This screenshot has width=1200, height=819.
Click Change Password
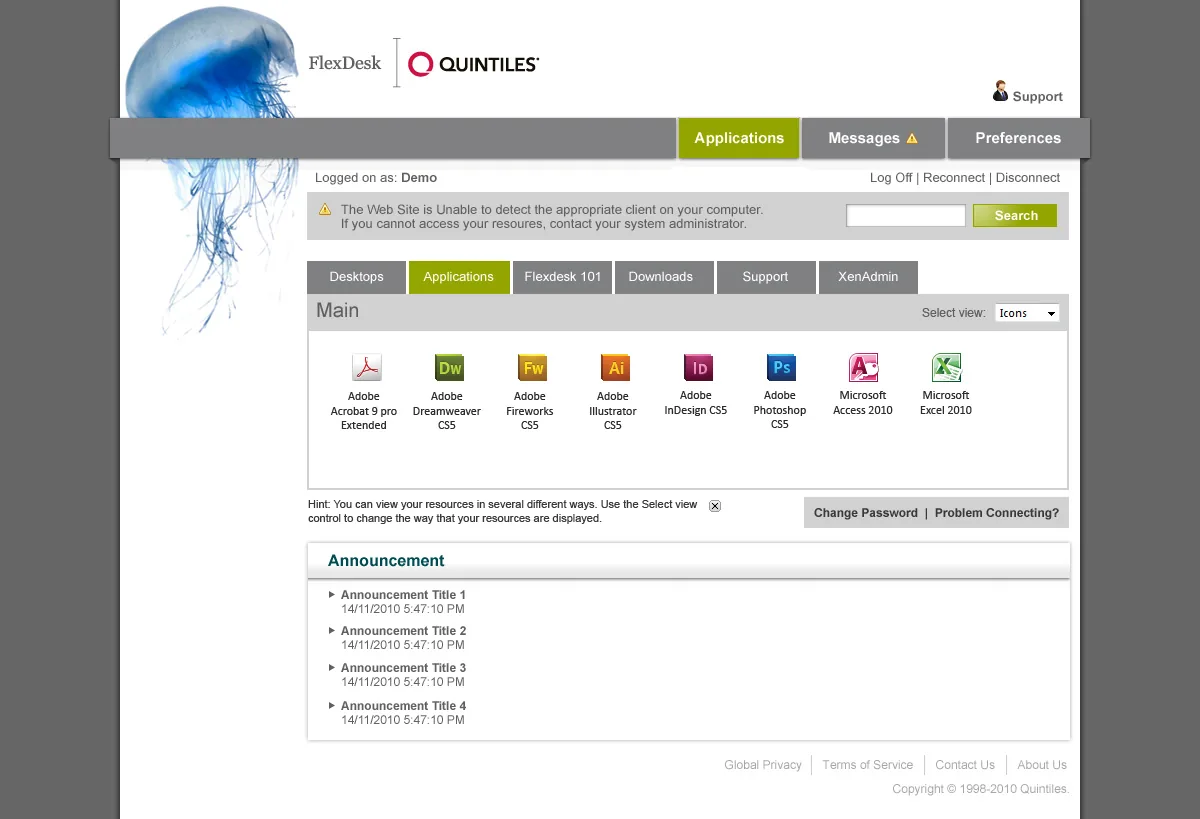pos(866,513)
